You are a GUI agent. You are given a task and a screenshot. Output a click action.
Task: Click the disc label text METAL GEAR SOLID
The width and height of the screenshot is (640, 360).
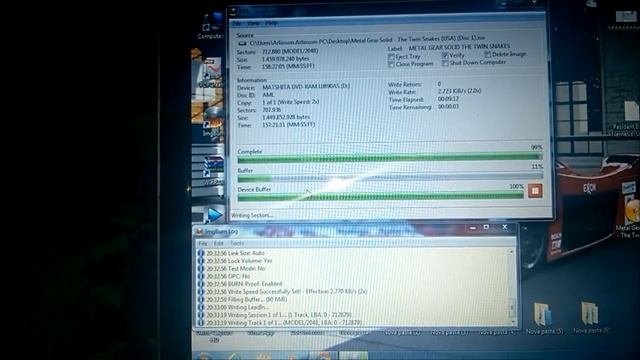click(459, 47)
